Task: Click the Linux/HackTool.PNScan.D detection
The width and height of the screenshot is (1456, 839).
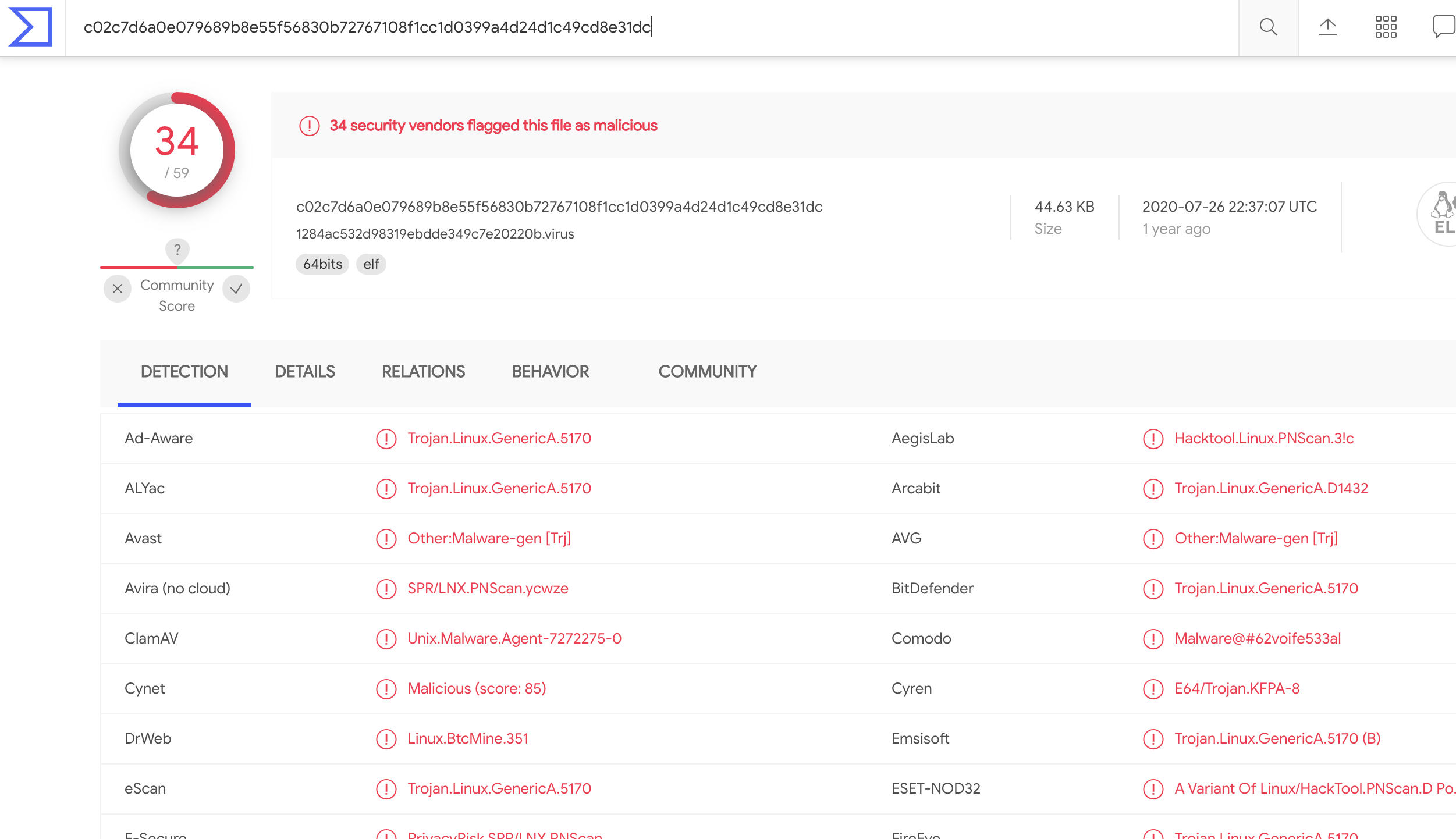Action: [x=1315, y=789]
